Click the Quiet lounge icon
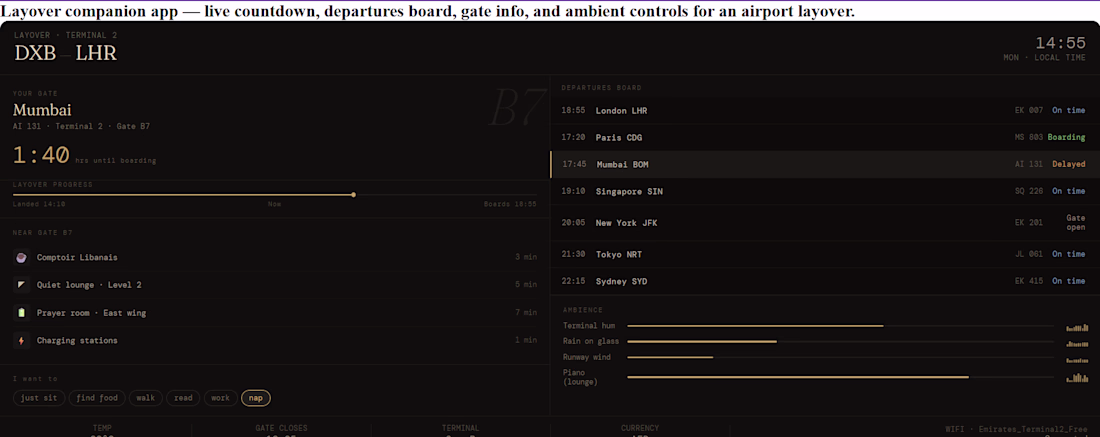The image size is (1100, 437). click(x=21, y=285)
